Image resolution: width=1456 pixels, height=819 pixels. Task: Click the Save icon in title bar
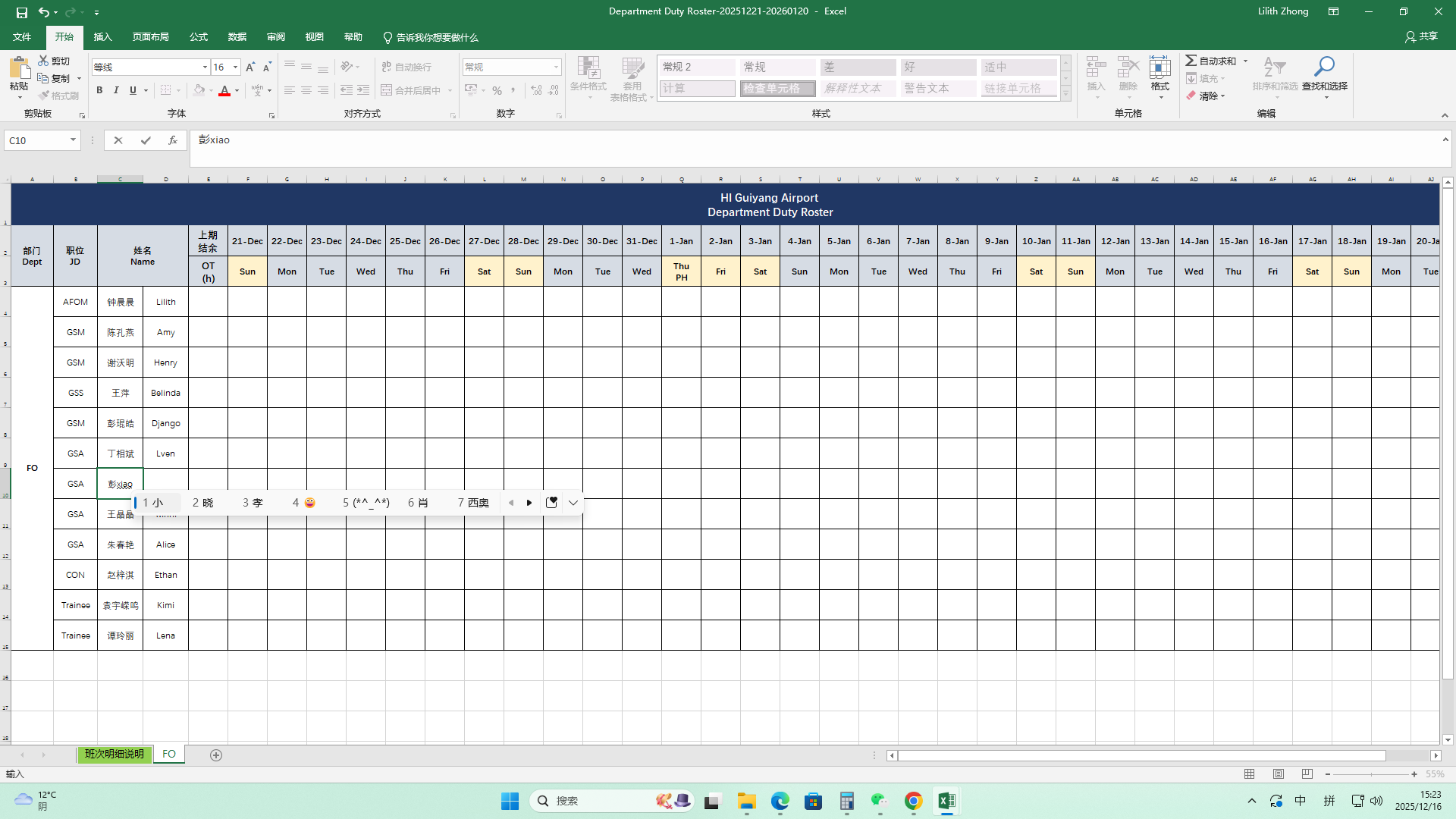click(x=22, y=12)
